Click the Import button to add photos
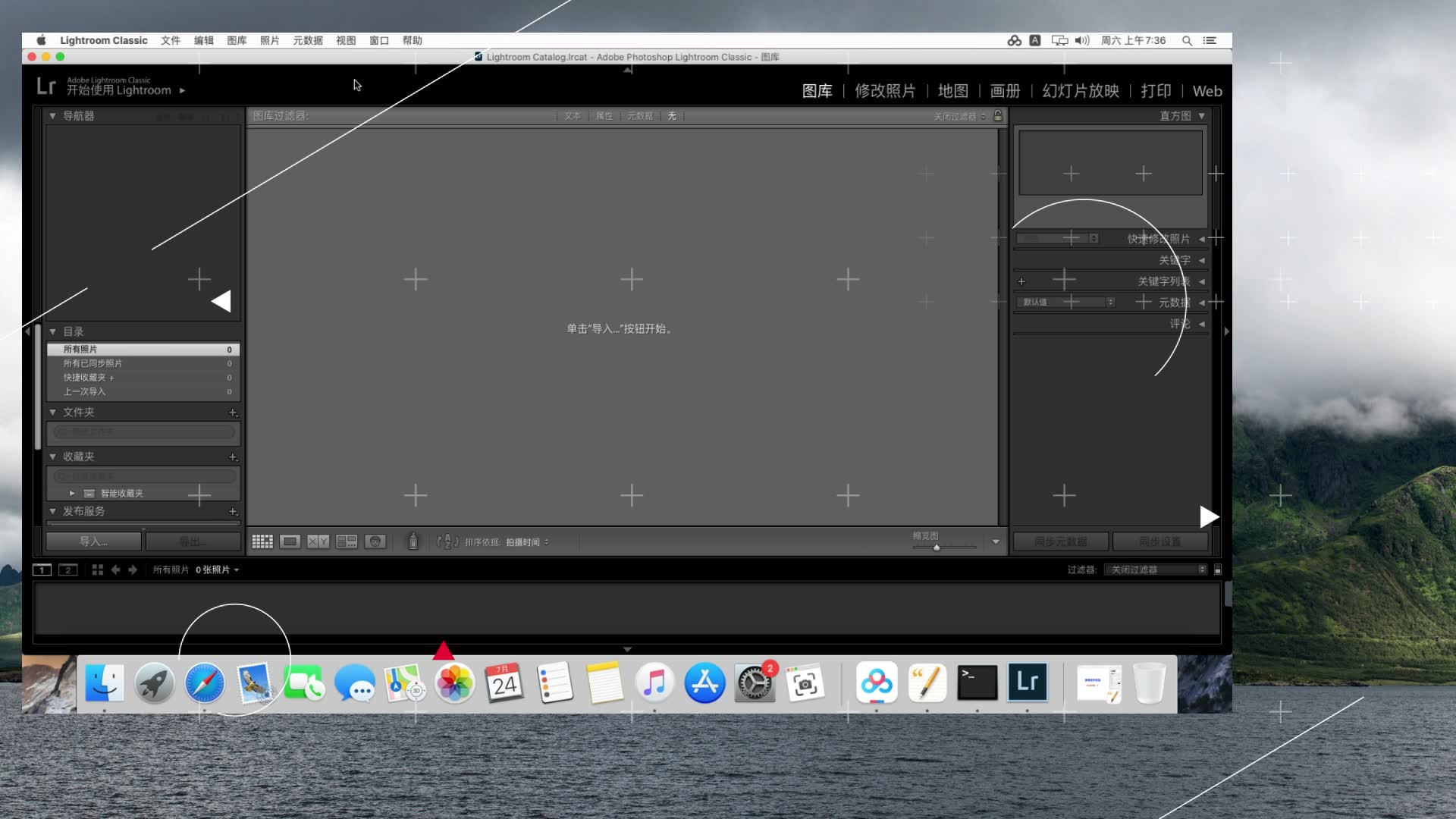The width and height of the screenshot is (1456, 819). pos(93,541)
